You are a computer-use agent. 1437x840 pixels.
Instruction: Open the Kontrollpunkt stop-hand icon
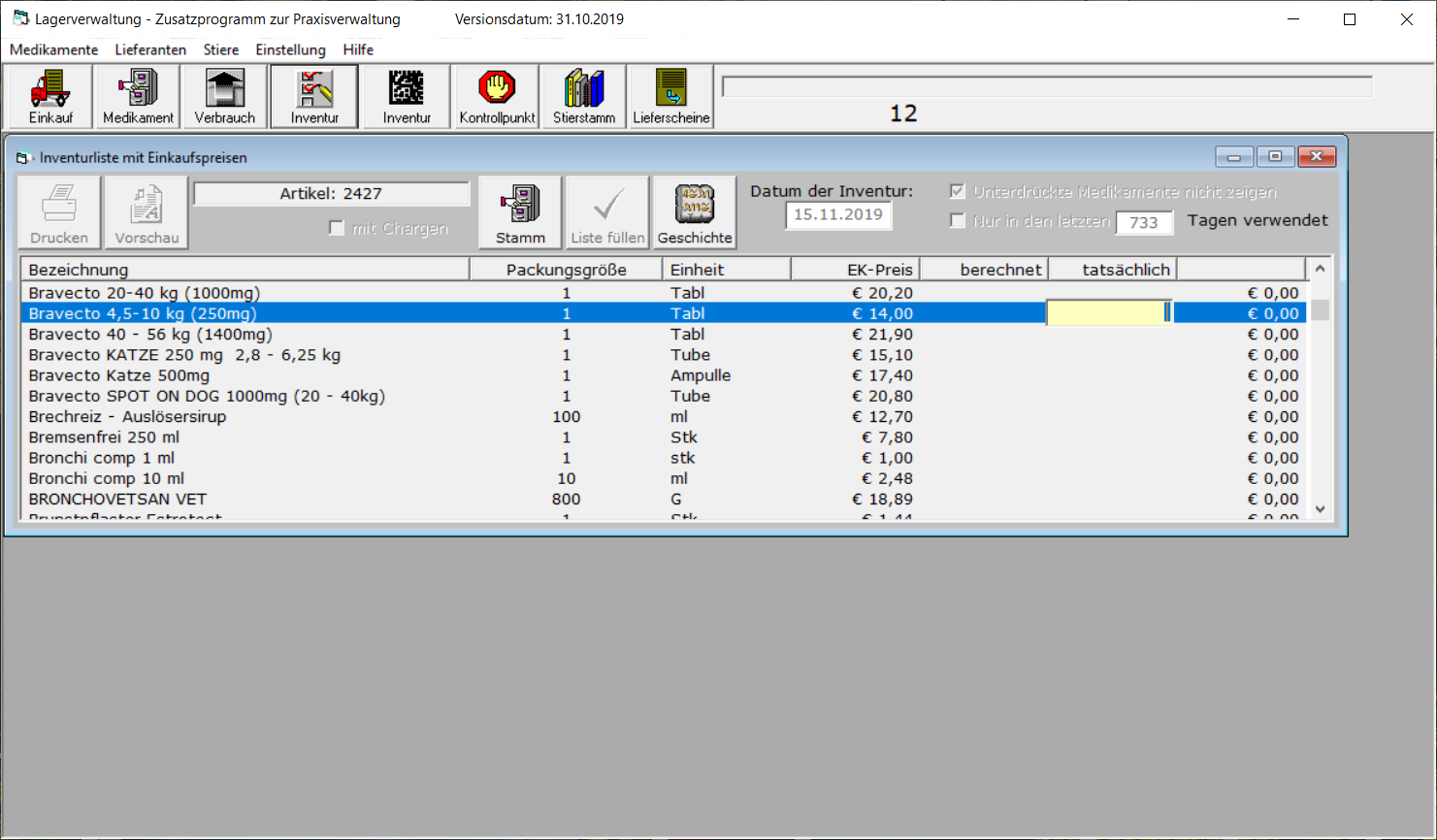pyautogui.click(x=497, y=96)
